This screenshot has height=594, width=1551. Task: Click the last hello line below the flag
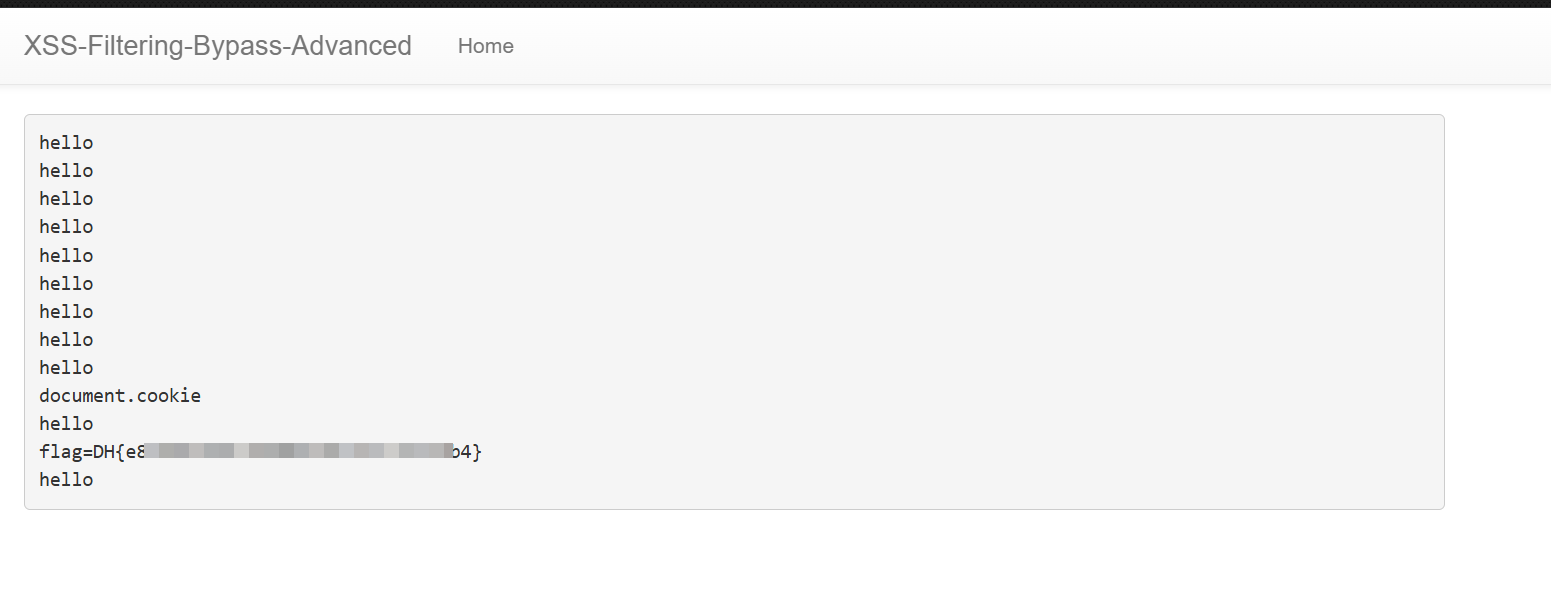coord(66,480)
